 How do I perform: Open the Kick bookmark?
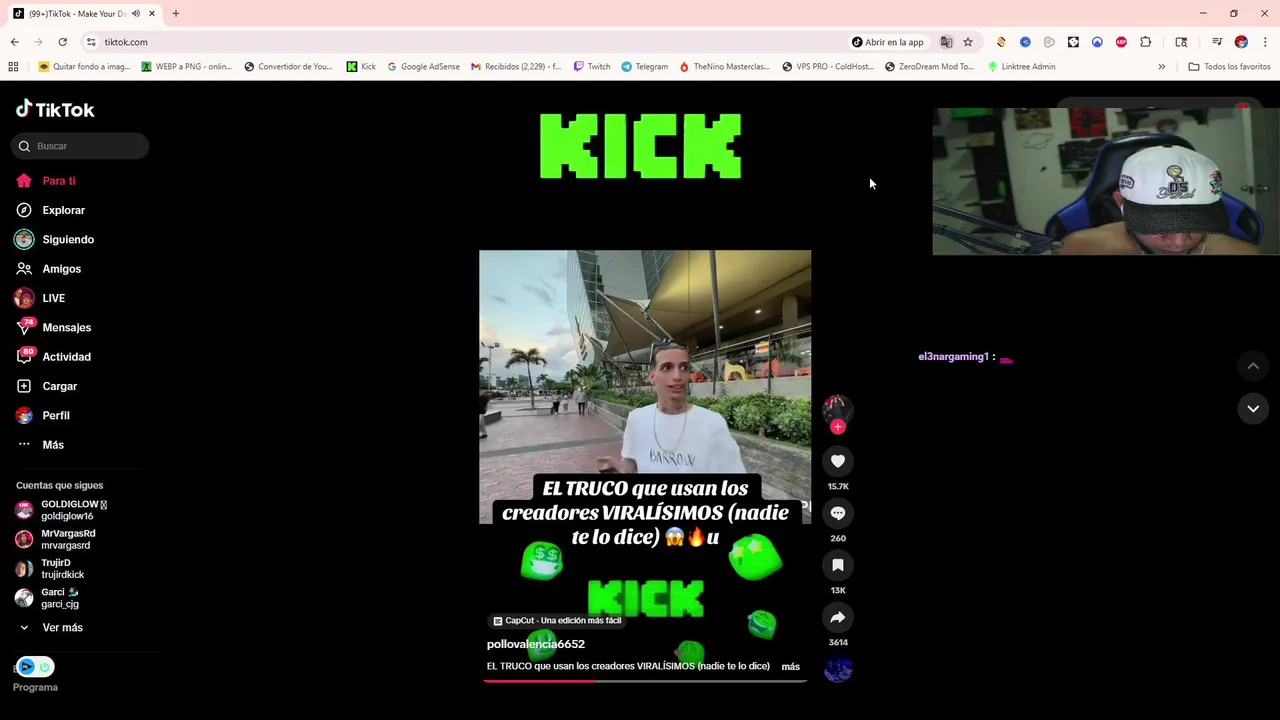(x=361, y=67)
